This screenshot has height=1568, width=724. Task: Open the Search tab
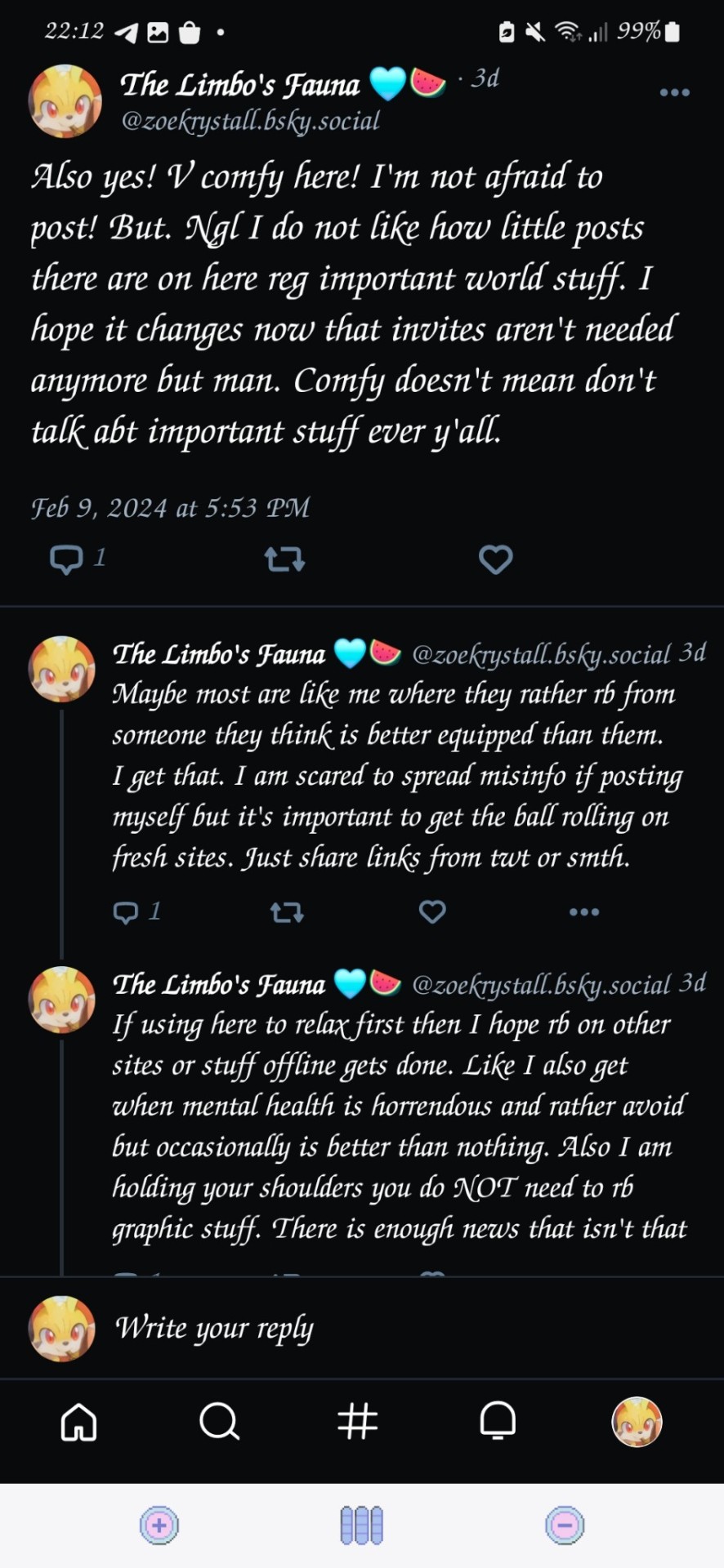(219, 1422)
